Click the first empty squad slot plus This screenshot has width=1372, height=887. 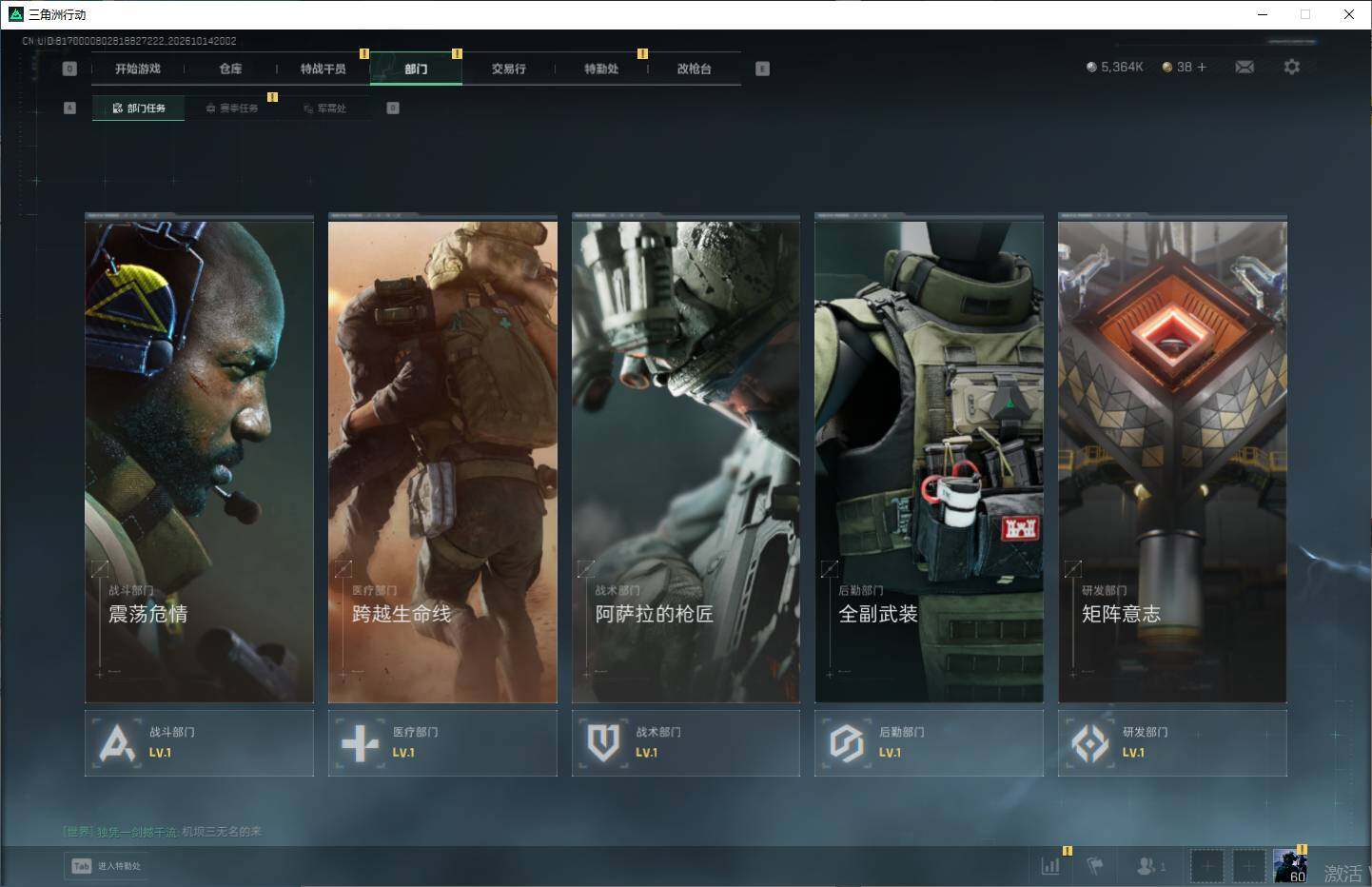click(x=1206, y=866)
